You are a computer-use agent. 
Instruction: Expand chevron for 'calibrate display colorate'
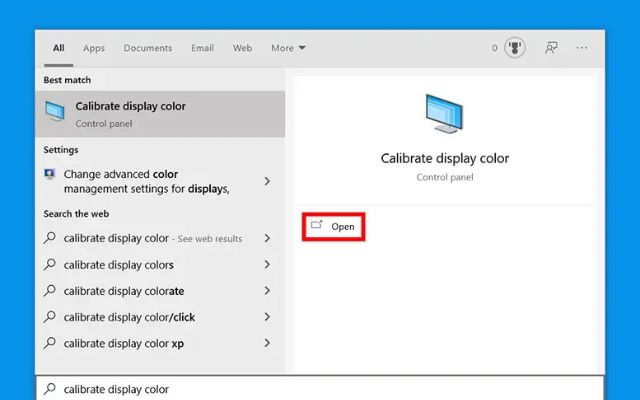point(267,291)
